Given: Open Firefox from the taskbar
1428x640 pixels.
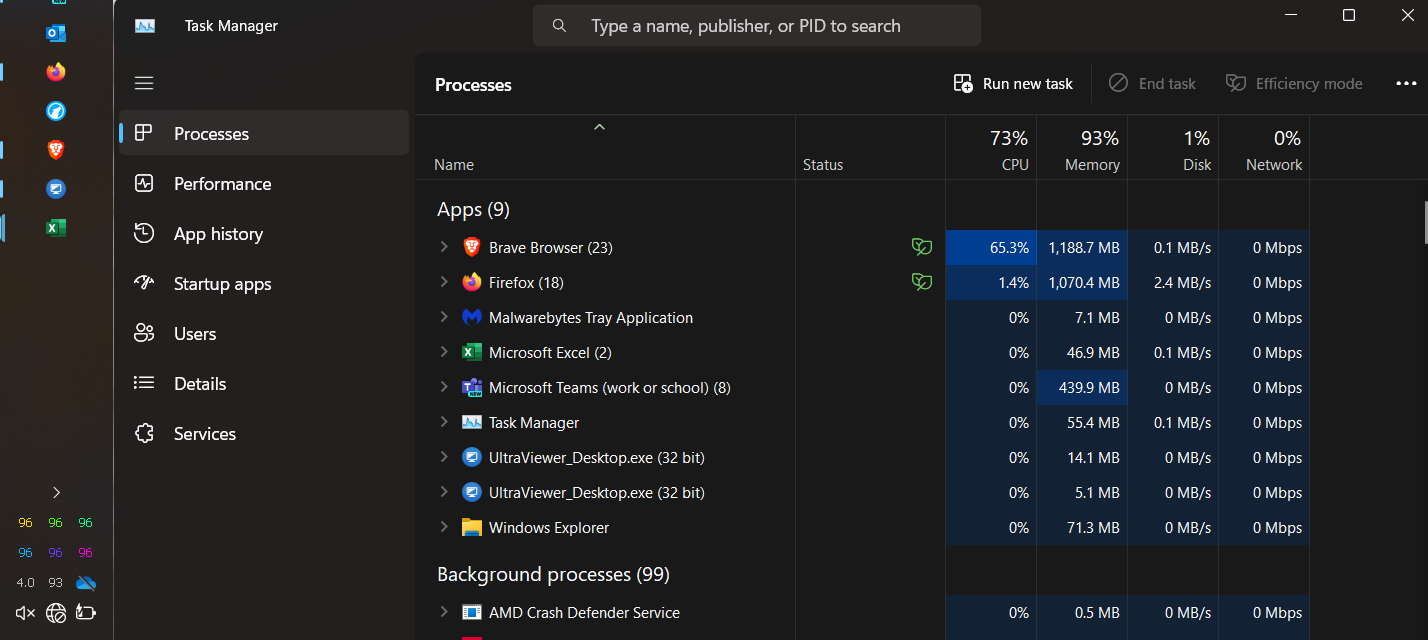Looking at the screenshot, I should (x=56, y=72).
